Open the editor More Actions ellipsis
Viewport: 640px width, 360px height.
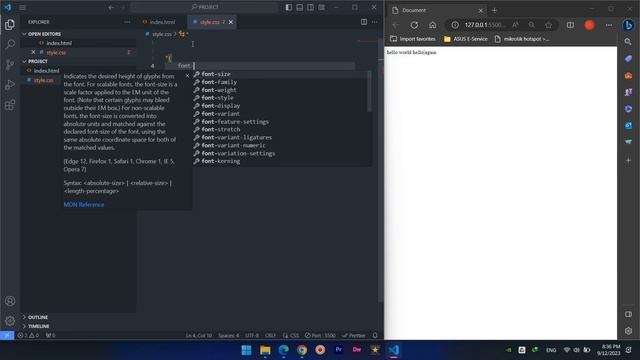pos(375,22)
